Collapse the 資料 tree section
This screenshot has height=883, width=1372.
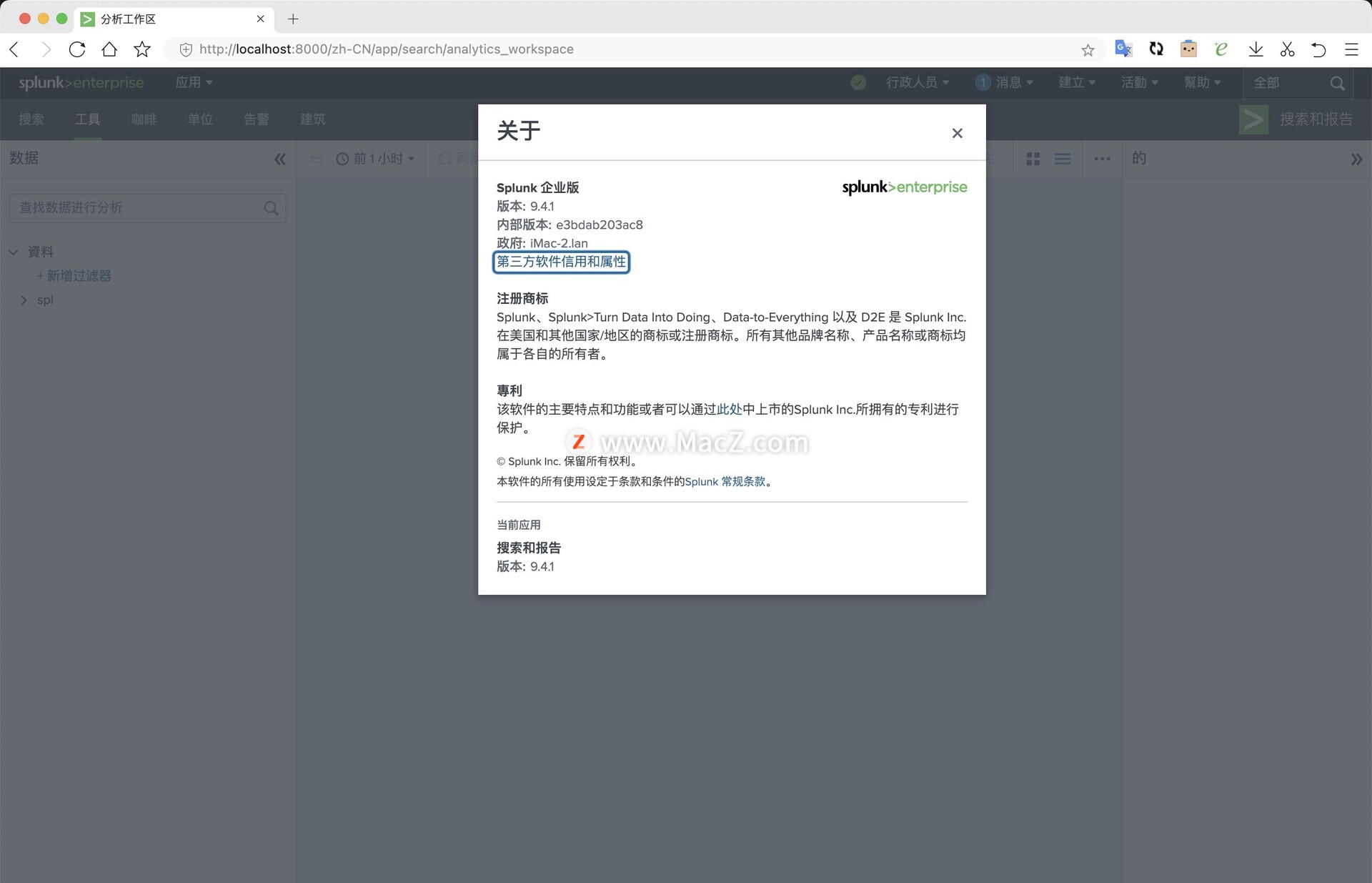pos(14,252)
